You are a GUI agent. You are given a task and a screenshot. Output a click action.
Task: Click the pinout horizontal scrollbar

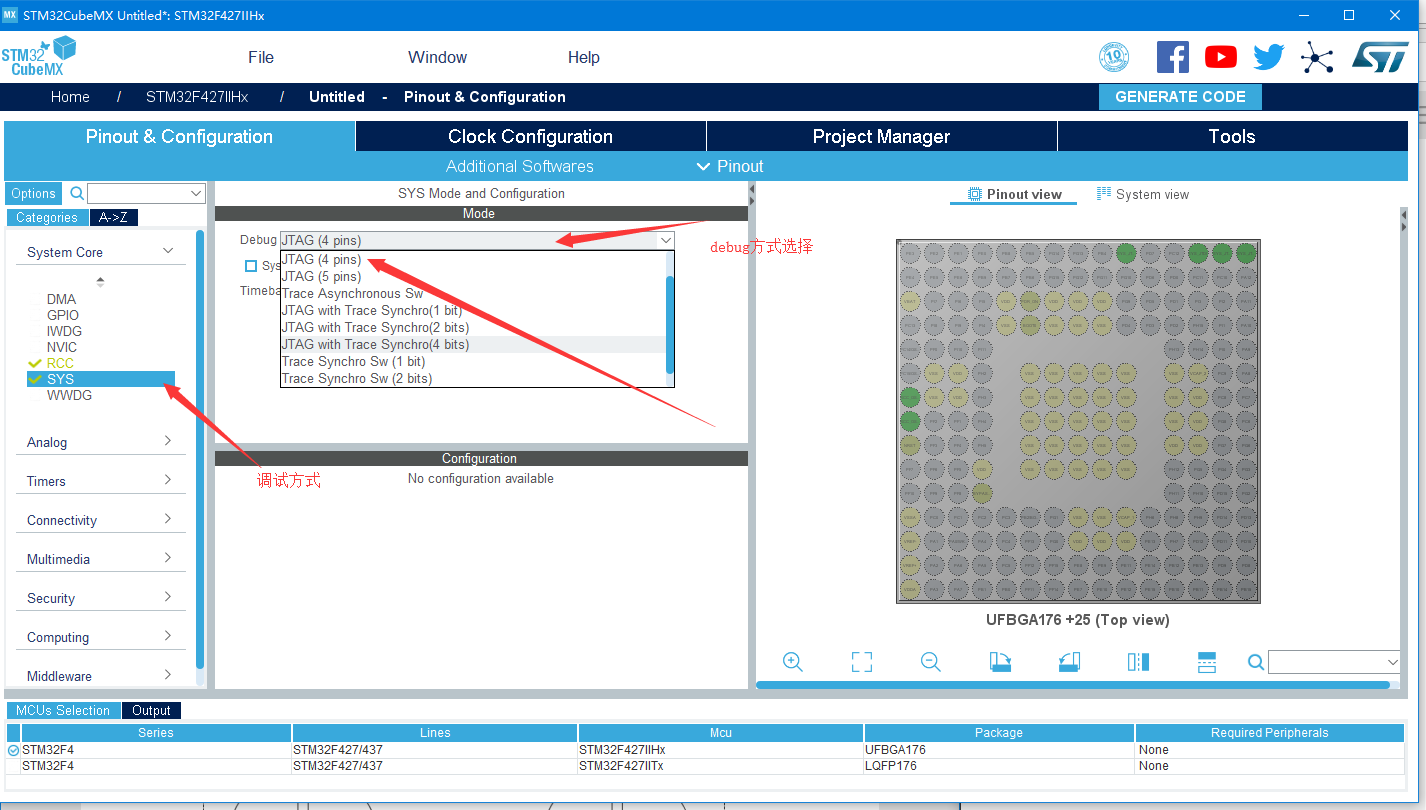point(1073,685)
